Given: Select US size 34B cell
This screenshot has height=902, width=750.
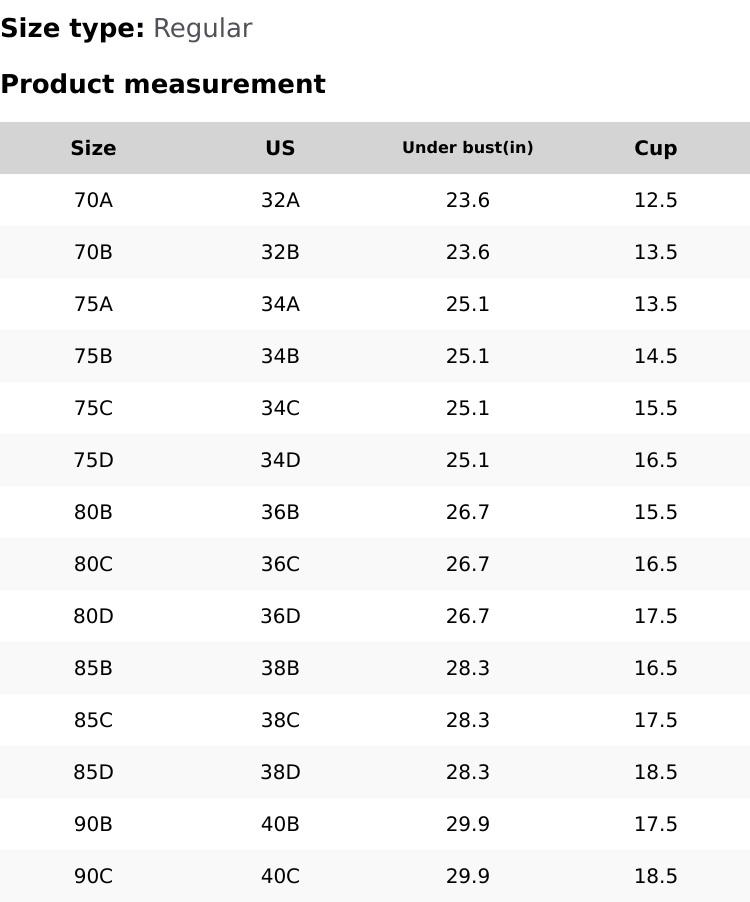Looking at the screenshot, I should (280, 356).
